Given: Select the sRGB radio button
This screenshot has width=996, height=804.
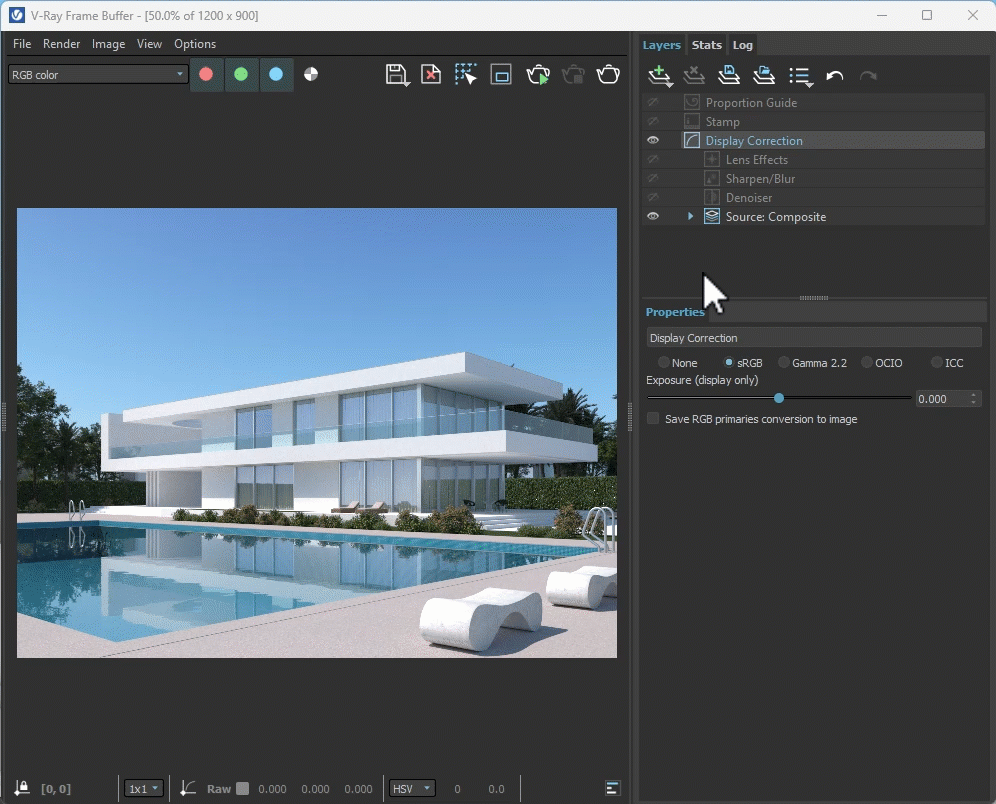Looking at the screenshot, I should [729, 363].
